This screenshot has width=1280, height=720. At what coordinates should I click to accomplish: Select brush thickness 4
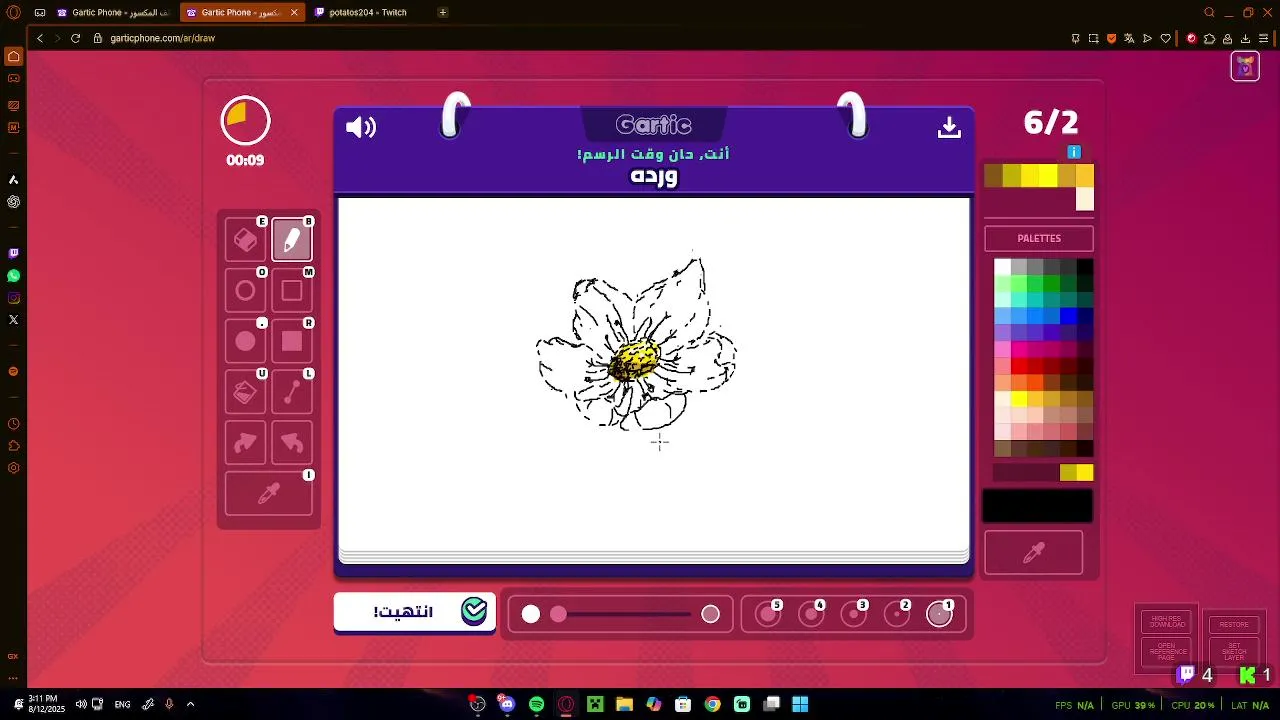tap(811, 614)
